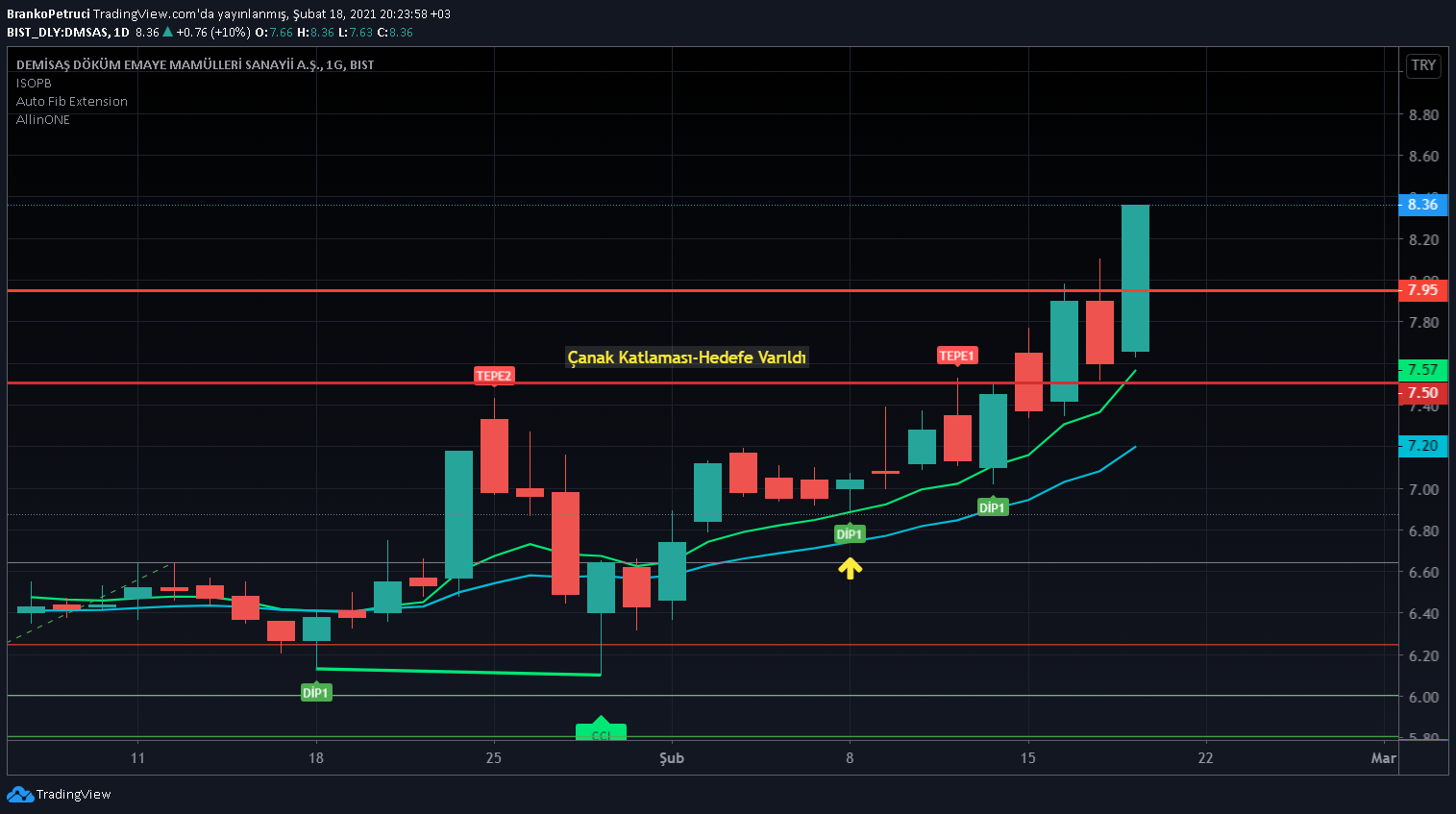Click the 'Şub' month label on the time axis
The height and width of the screenshot is (814, 1456).
click(672, 758)
